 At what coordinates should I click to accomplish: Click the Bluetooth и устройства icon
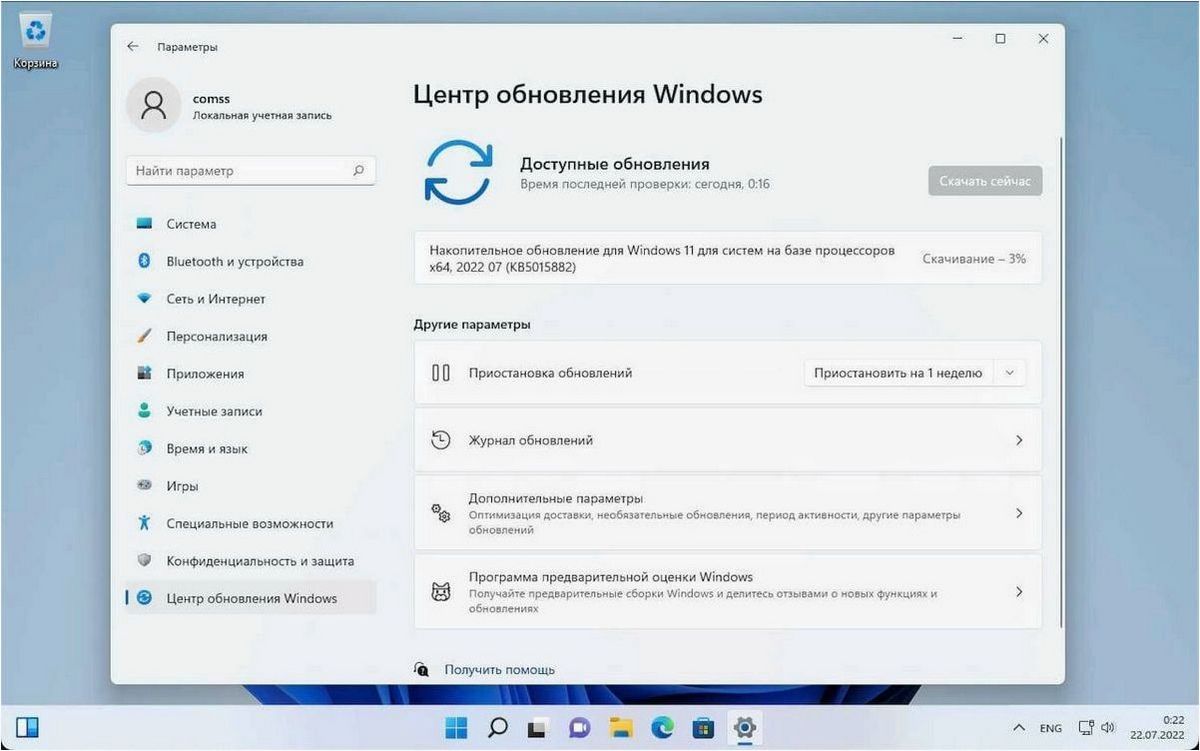(144, 261)
